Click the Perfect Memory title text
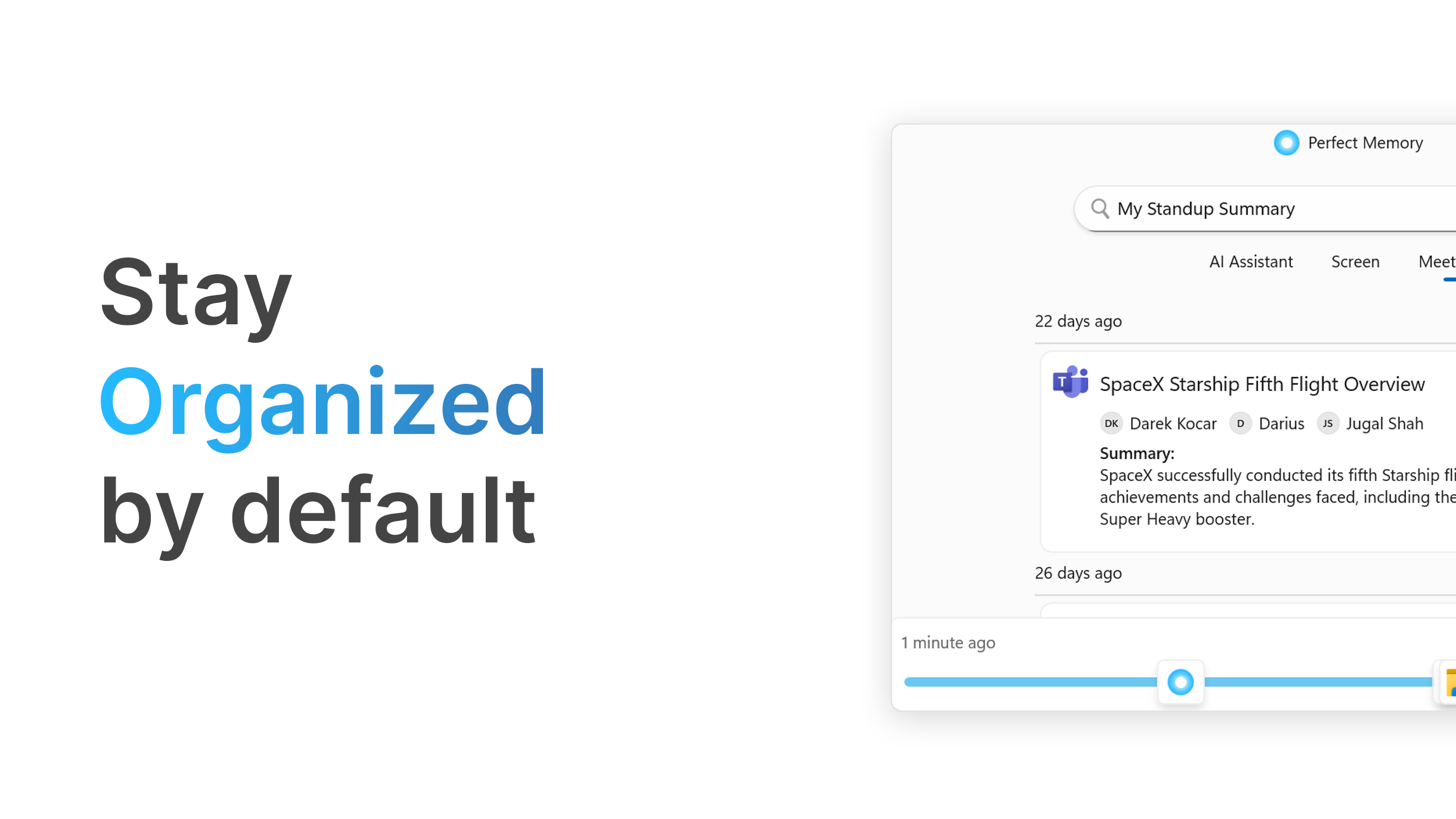The image size is (1456, 819). tap(1365, 143)
